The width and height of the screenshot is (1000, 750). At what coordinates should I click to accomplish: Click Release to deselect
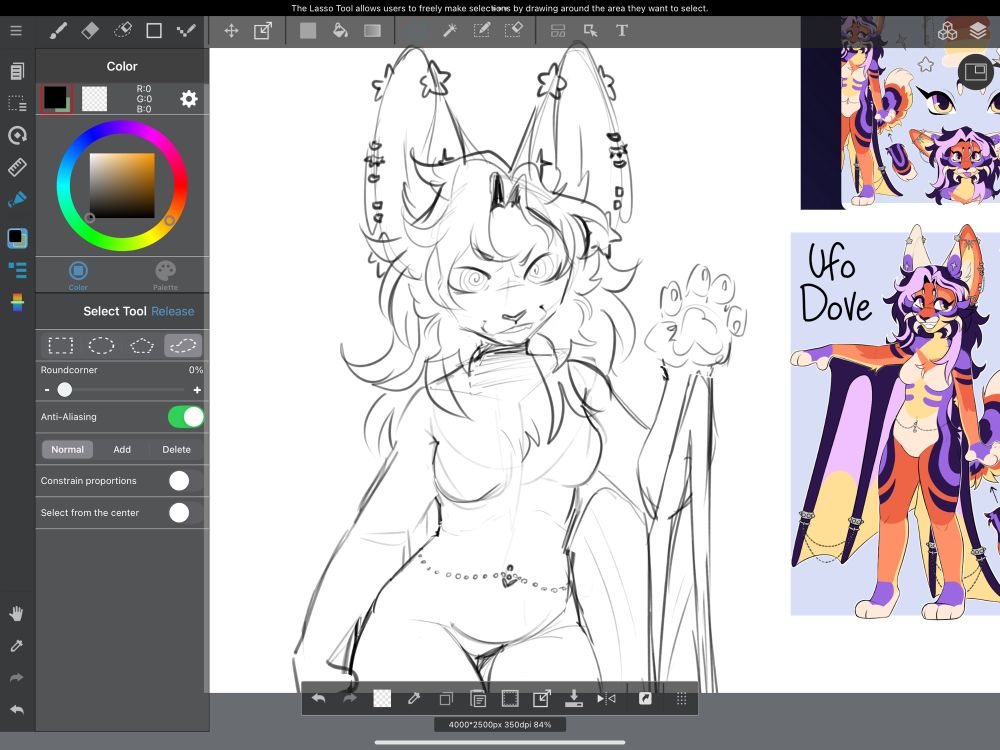tap(173, 311)
